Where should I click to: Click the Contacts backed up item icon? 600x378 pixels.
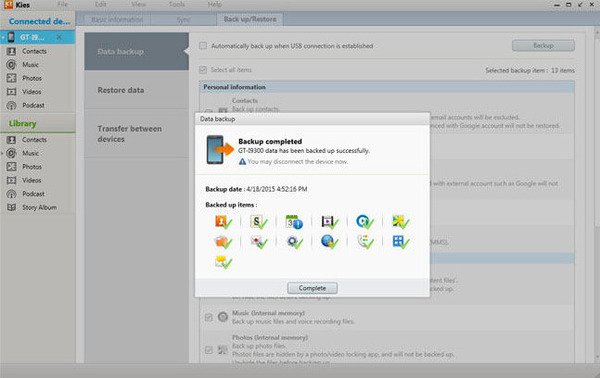pyautogui.click(x=223, y=222)
